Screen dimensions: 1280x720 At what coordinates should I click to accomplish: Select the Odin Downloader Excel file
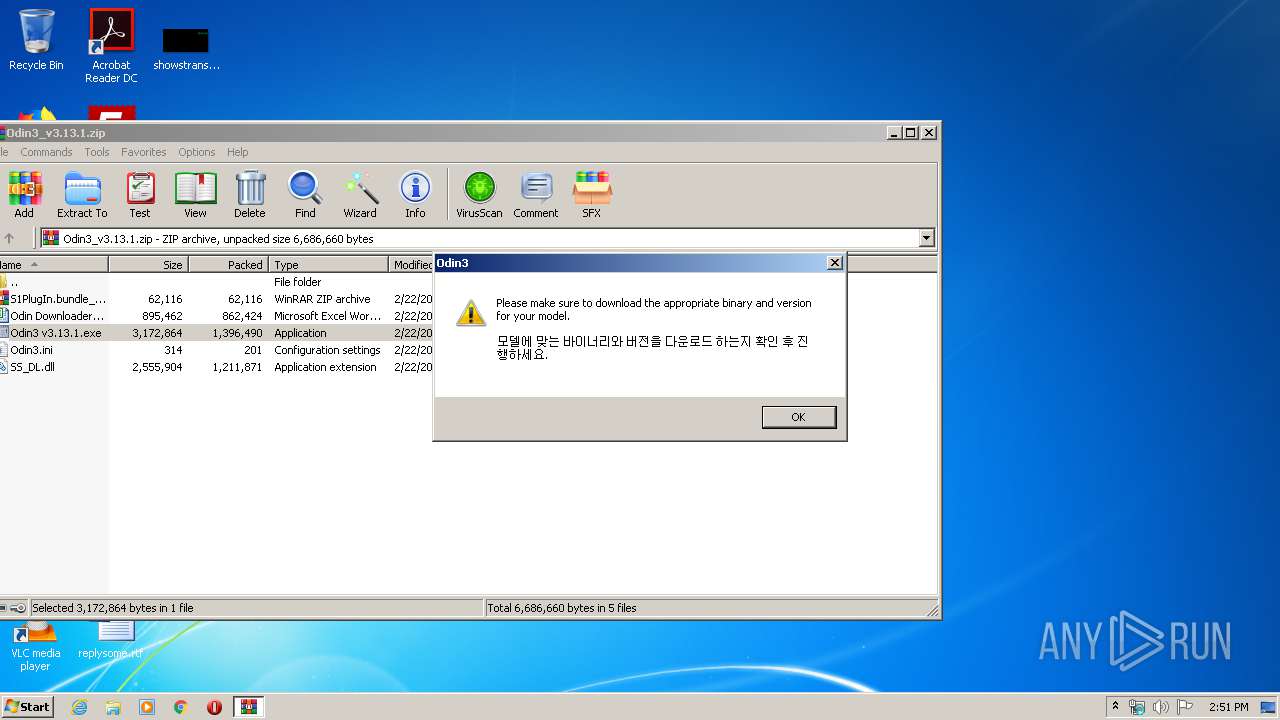point(217,316)
